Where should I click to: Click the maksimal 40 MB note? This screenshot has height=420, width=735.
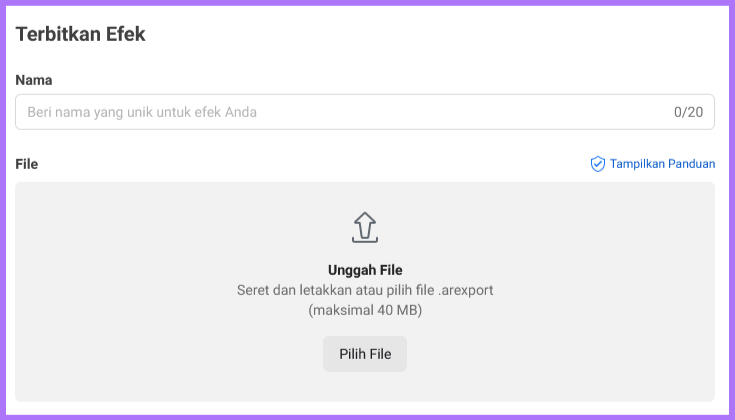pos(365,310)
